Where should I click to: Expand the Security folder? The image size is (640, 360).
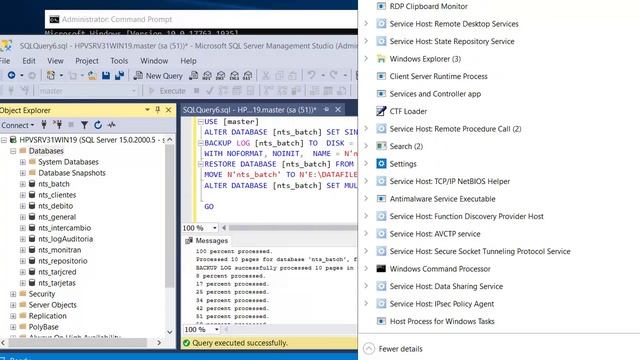(13, 294)
